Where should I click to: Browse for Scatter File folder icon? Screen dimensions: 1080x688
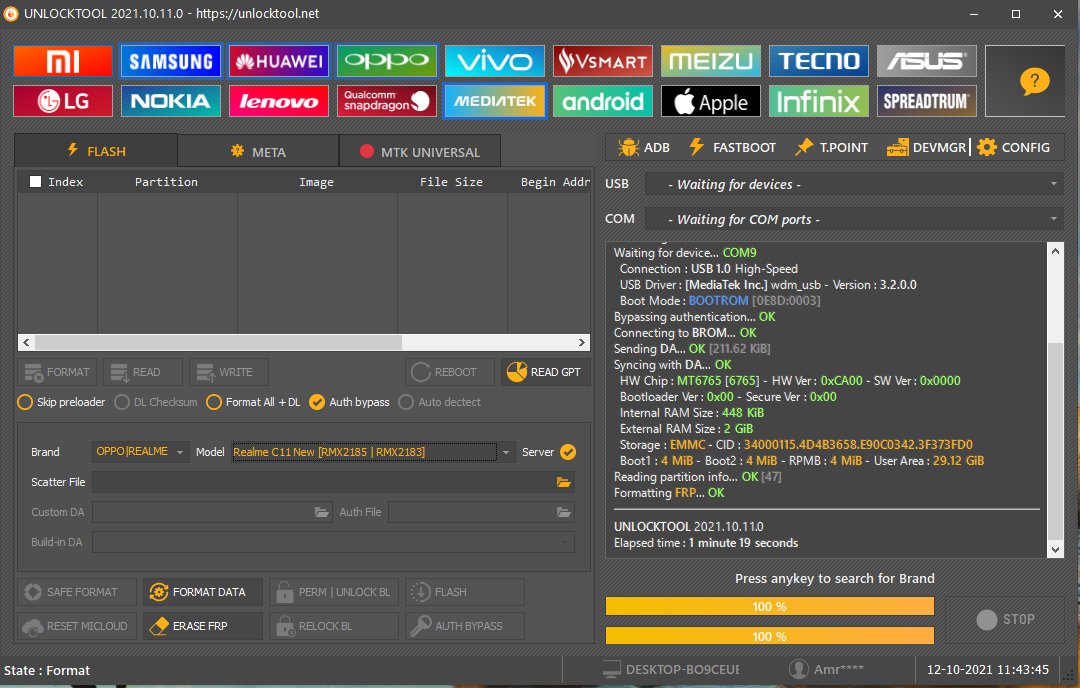coord(563,482)
